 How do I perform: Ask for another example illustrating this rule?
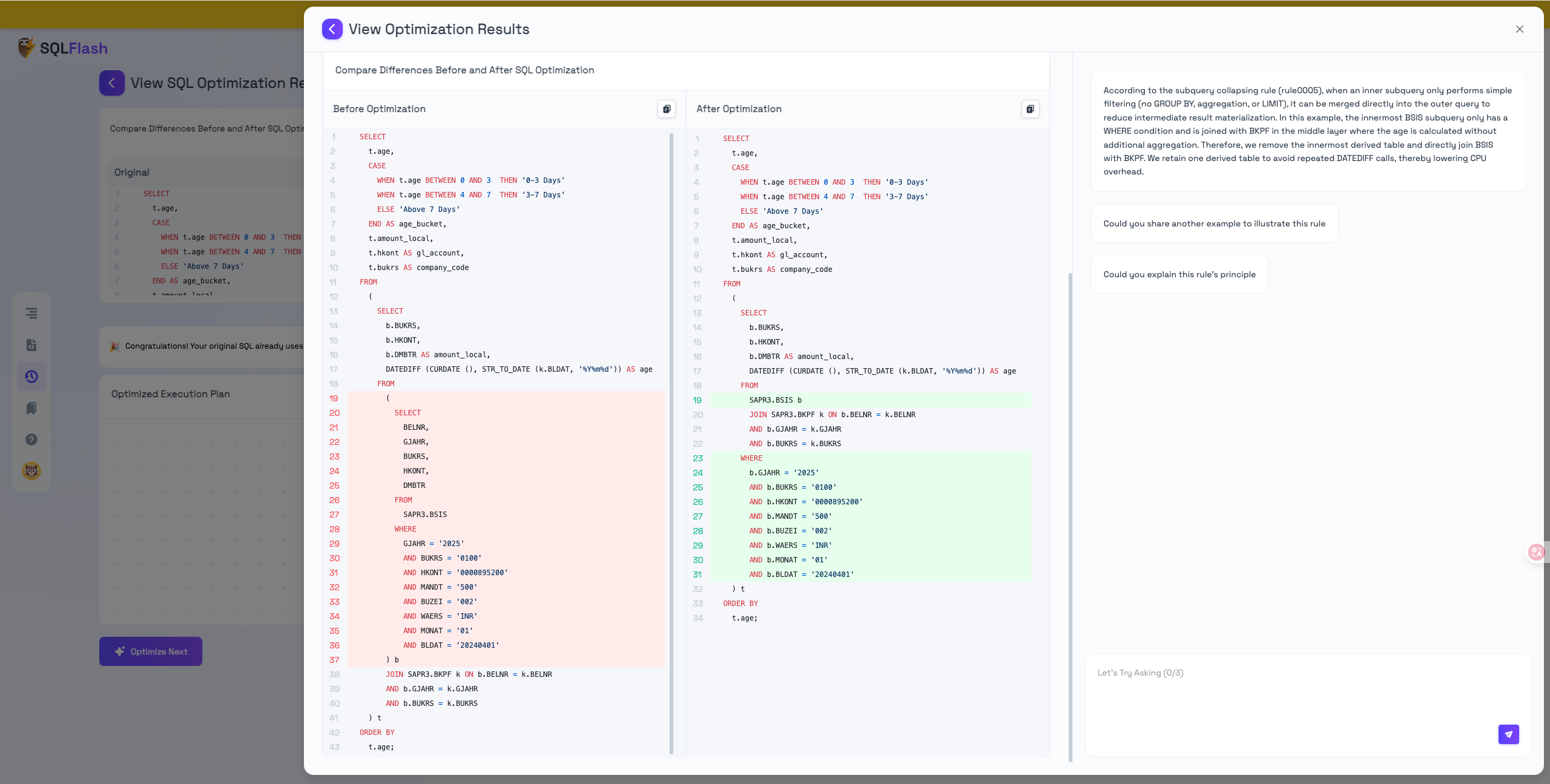(1214, 223)
